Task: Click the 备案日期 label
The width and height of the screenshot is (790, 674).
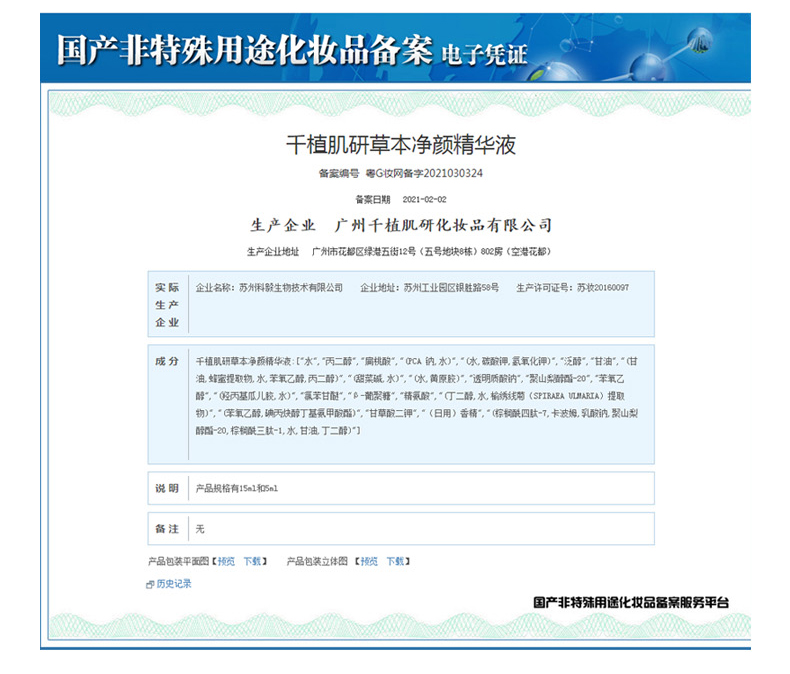Action: [373, 199]
